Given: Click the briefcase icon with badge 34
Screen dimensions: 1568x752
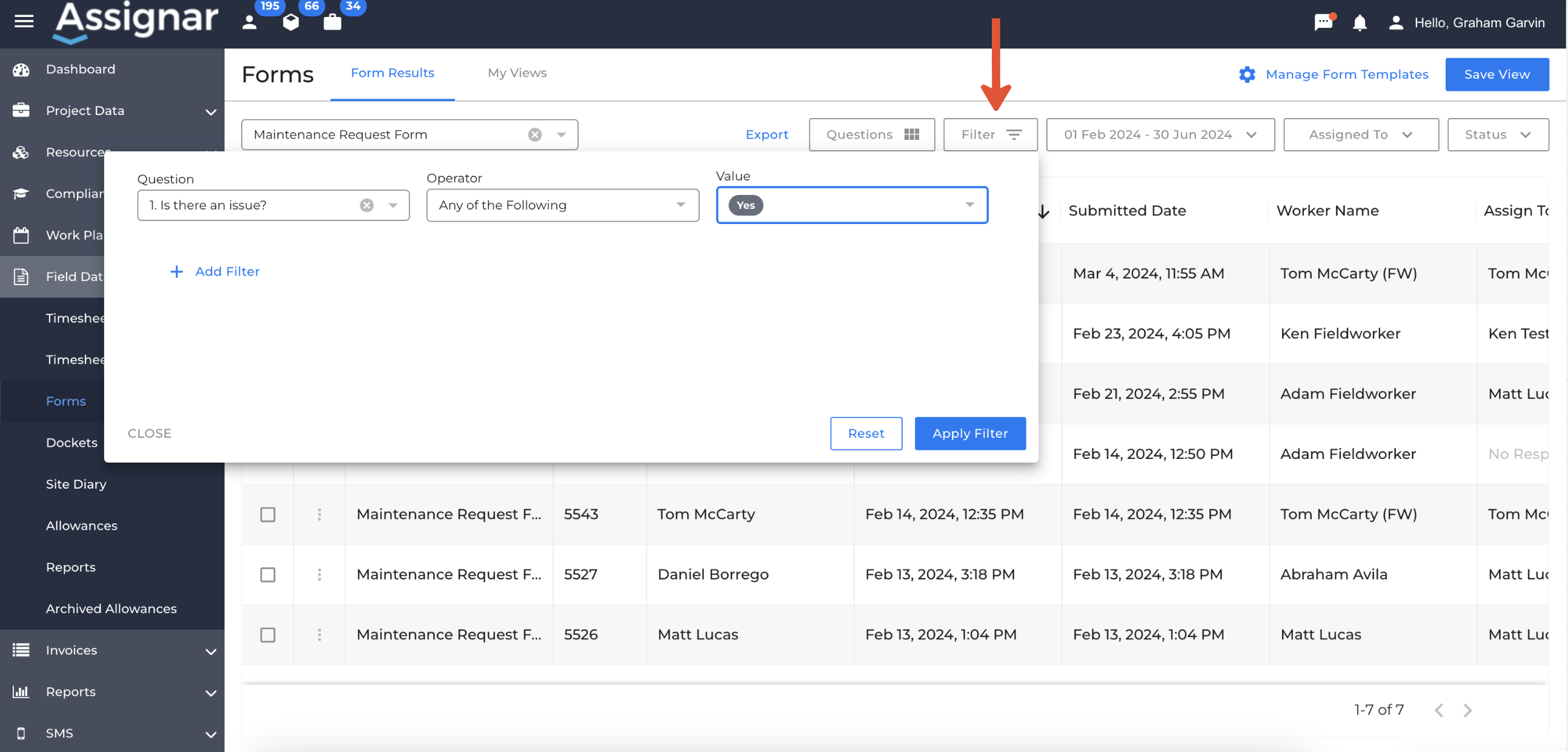Looking at the screenshot, I should click(333, 22).
